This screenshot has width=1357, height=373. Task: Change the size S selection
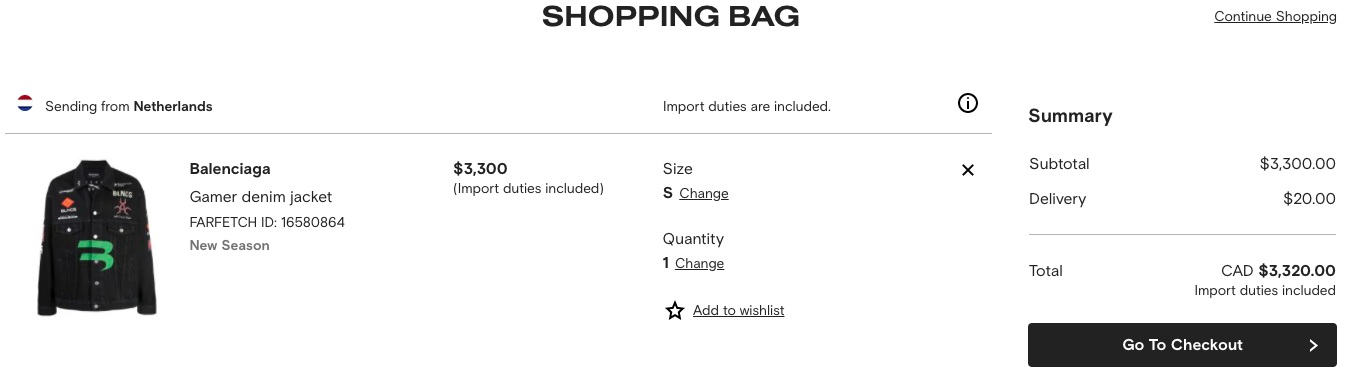pyautogui.click(x=704, y=193)
